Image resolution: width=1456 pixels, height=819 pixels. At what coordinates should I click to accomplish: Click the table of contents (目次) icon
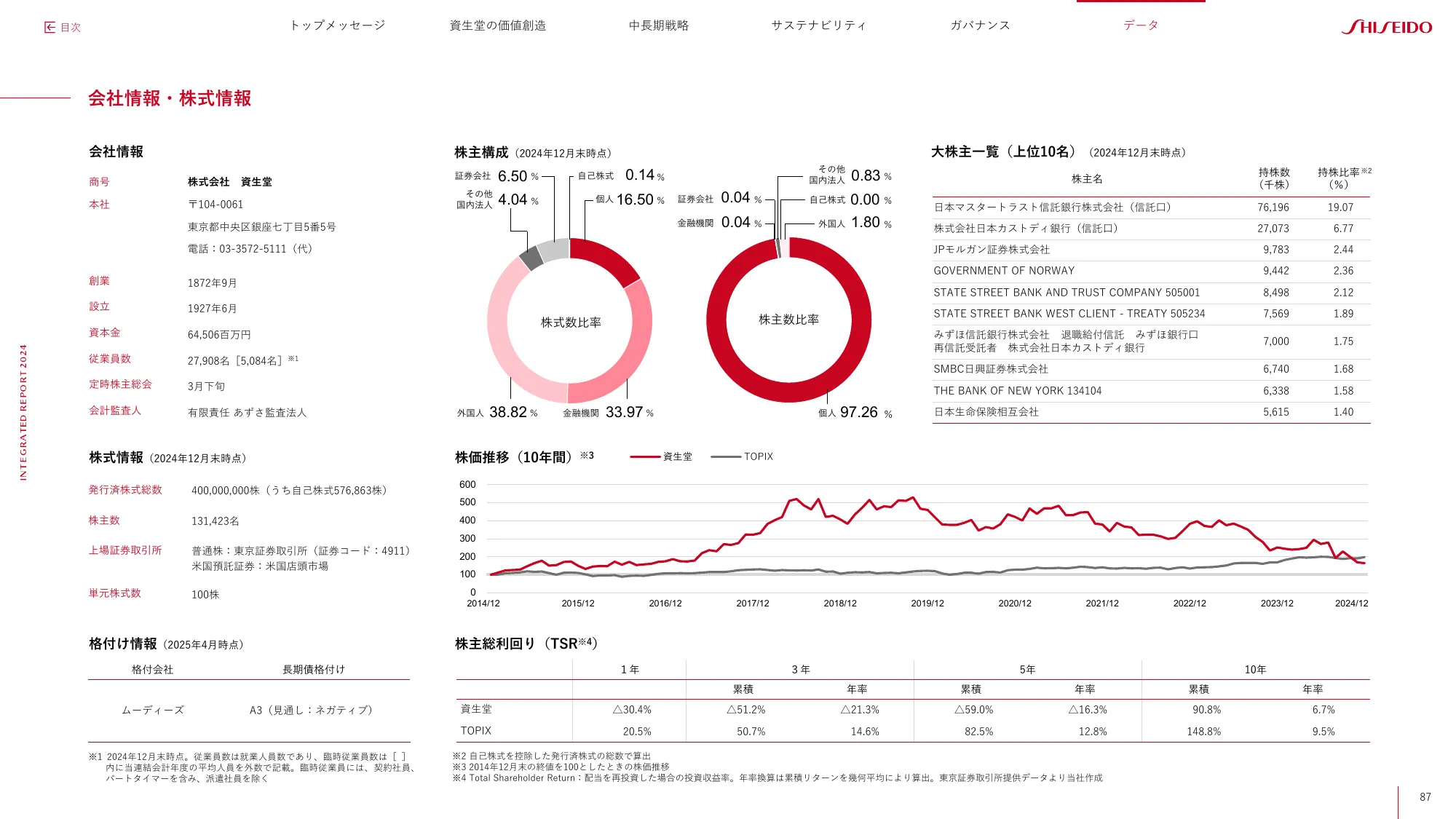click(50, 28)
